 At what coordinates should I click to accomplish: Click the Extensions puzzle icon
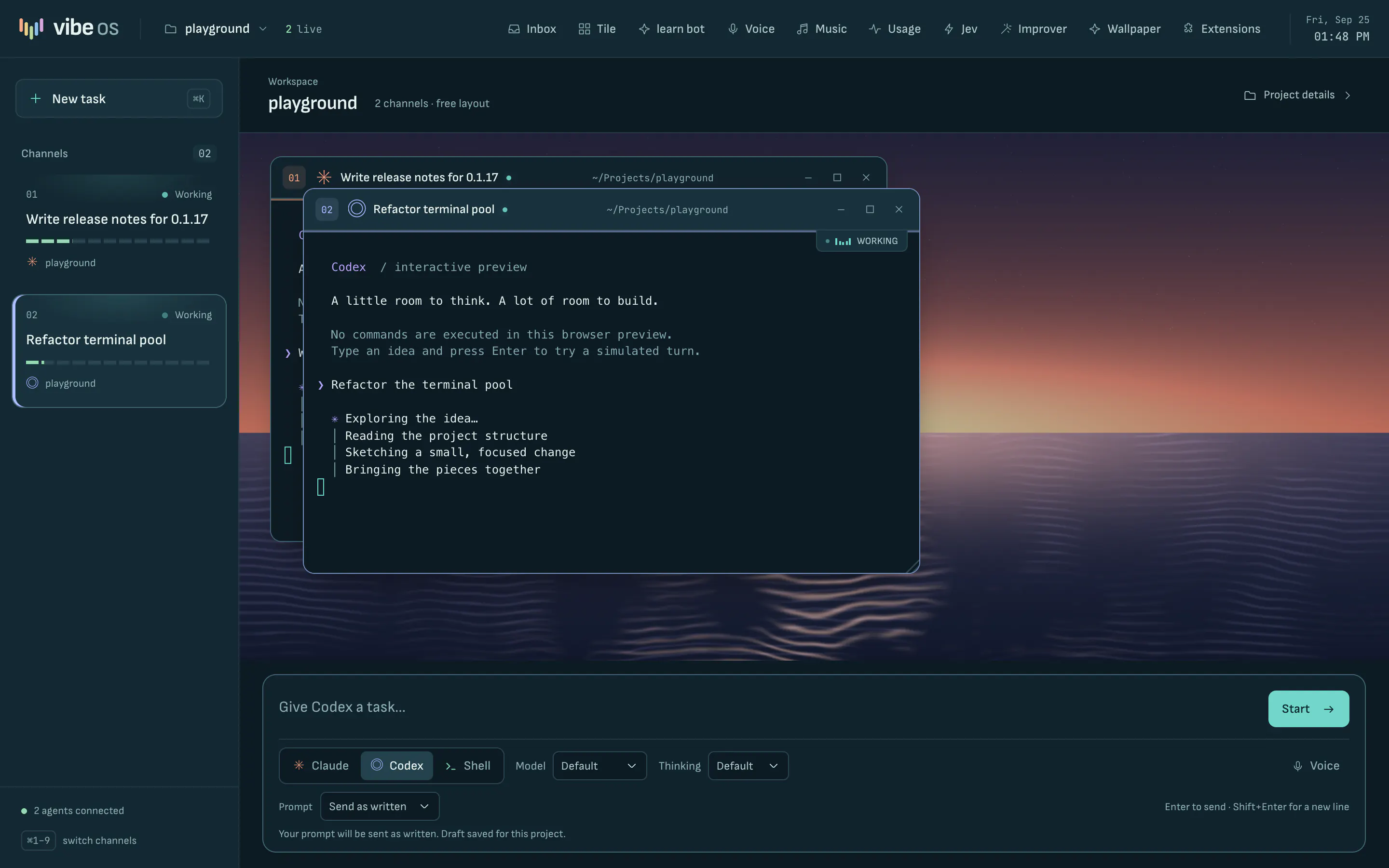(1188, 29)
